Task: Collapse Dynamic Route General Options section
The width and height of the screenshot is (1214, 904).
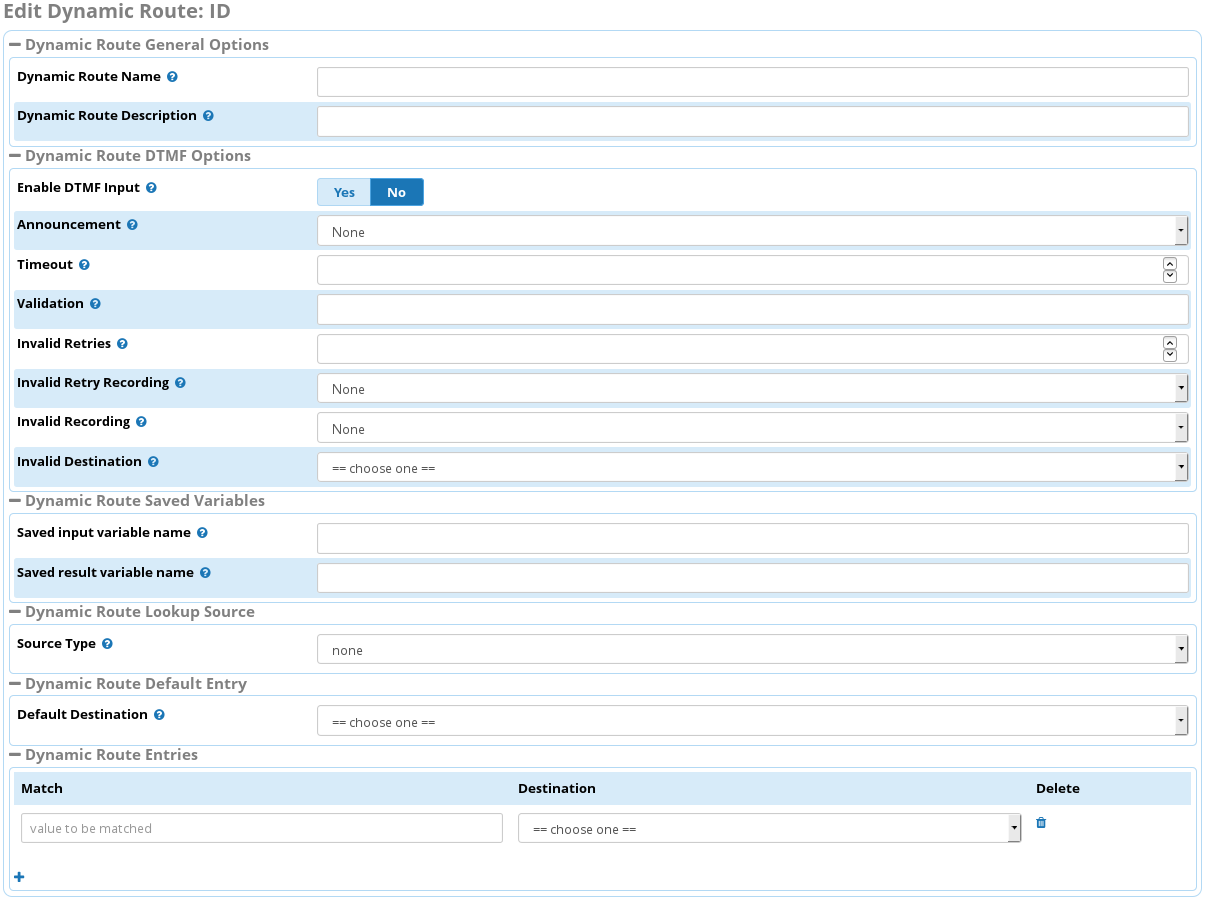Action: coord(15,45)
